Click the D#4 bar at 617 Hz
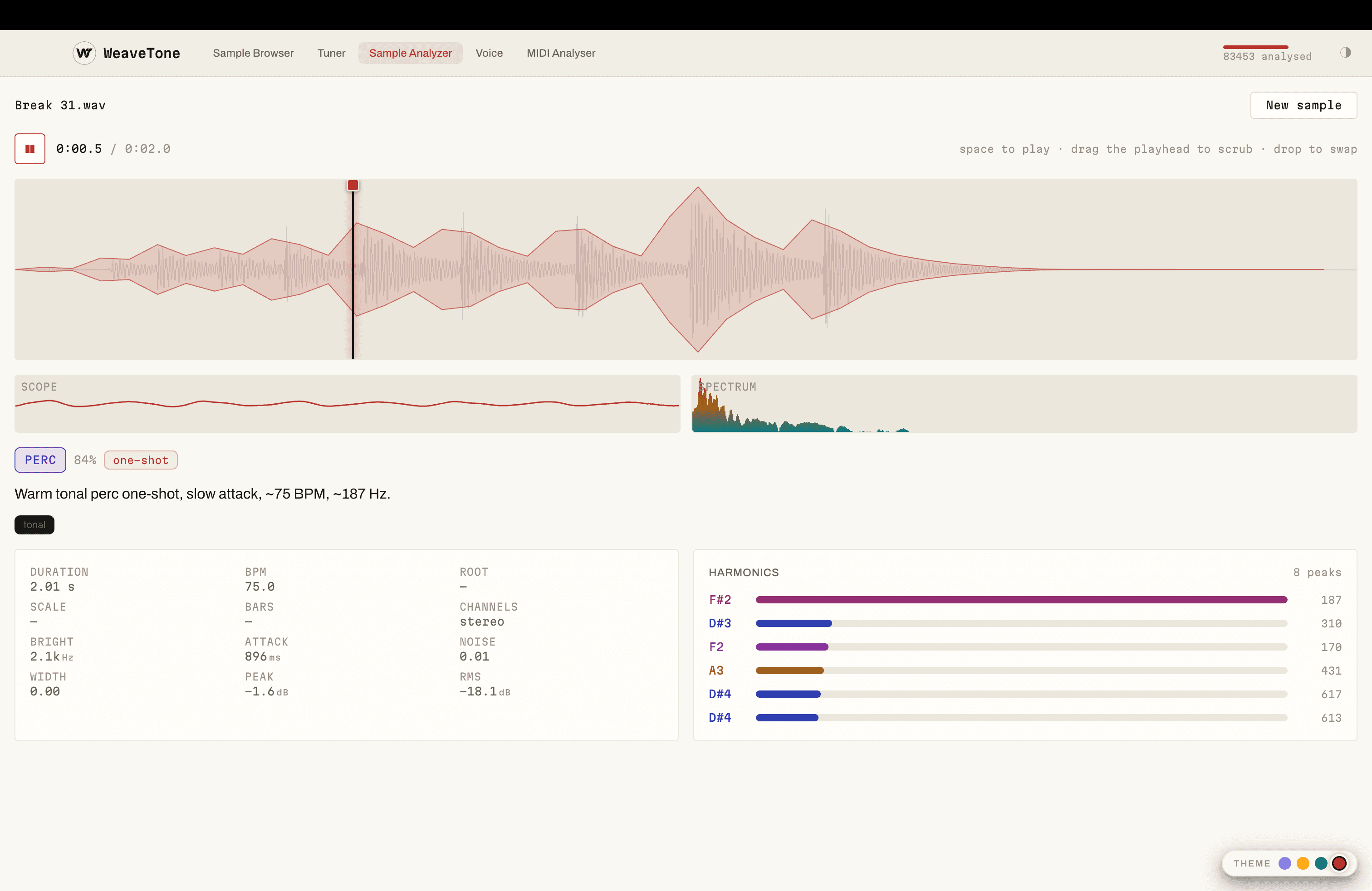The height and width of the screenshot is (891, 1372). 1021,695
